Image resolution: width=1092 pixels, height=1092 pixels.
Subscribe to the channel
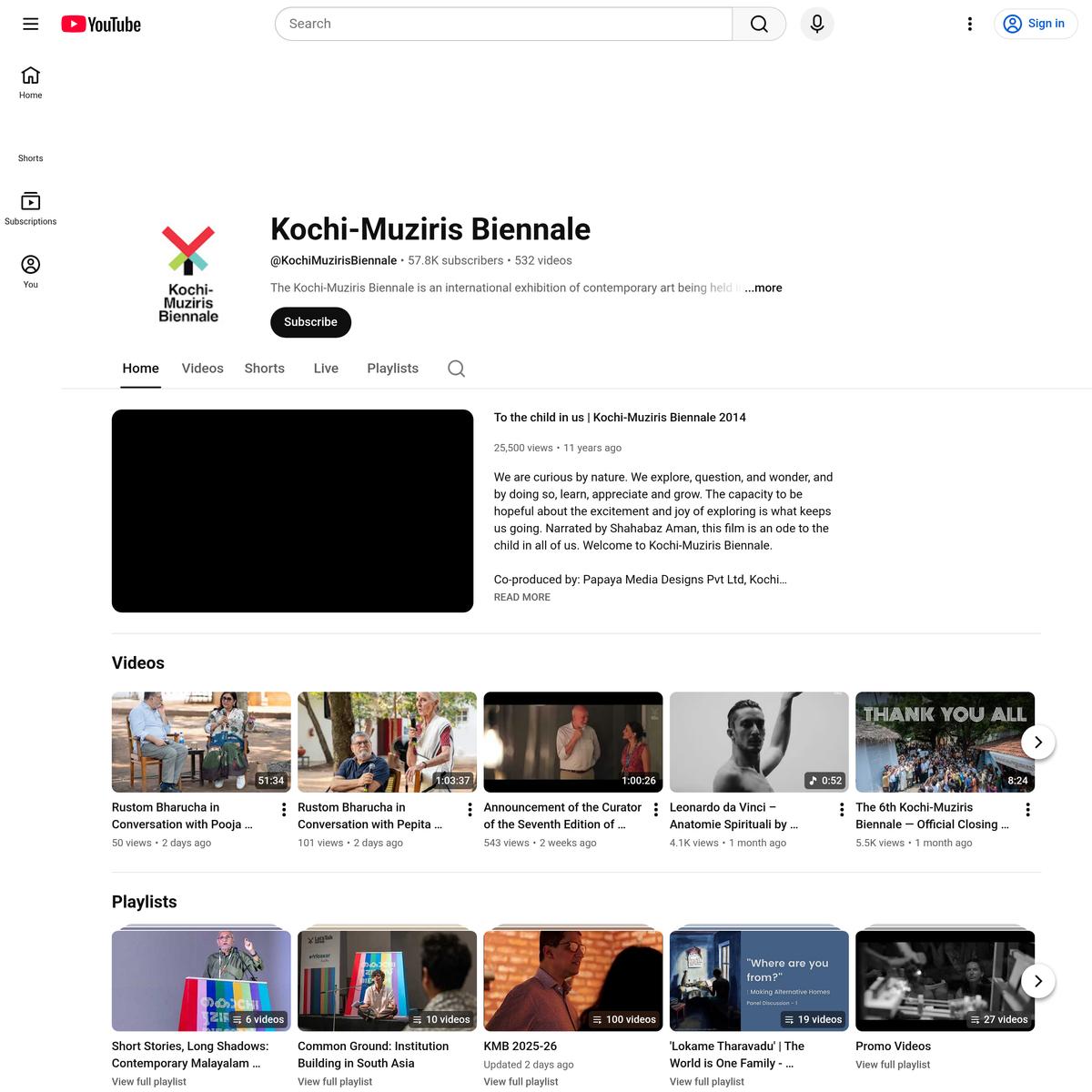point(310,322)
